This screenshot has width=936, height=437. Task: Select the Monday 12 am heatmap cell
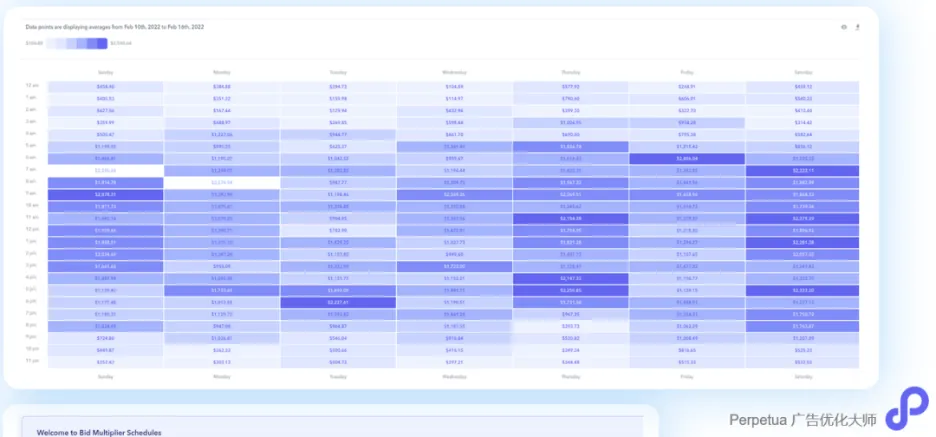(221, 87)
